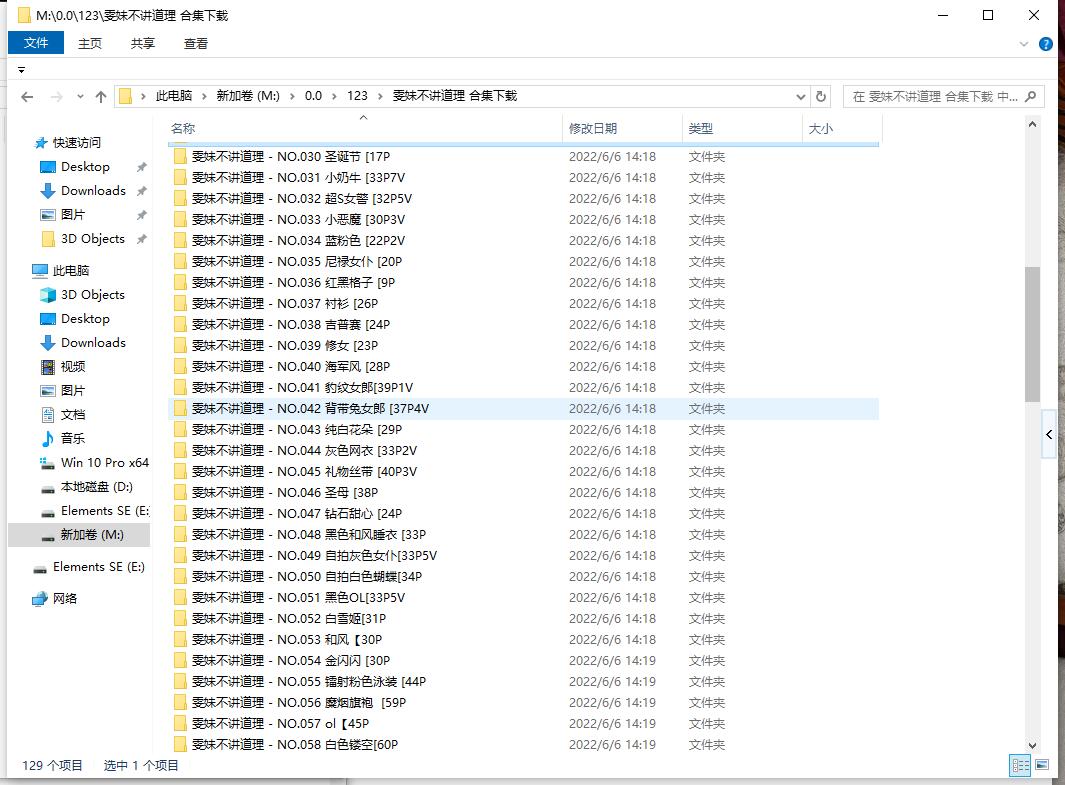Click 此电脑 in address breadcrumb
Viewport: 1065px width, 785px height.
pyautogui.click(x=174, y=96)
